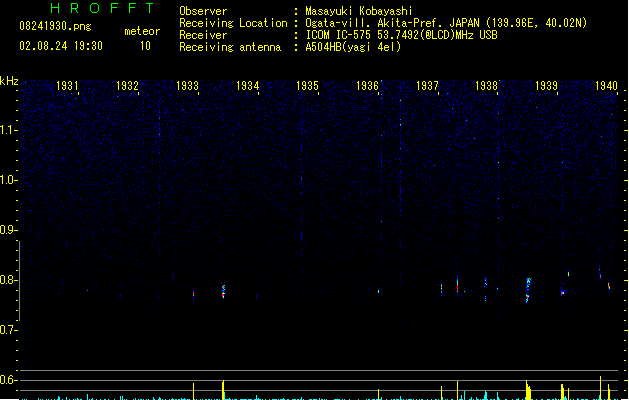Image resolution: width=629 pixels, height=400 pixels.
Task: Click the meteor echo at the 1936 mark
Action: 378,291
